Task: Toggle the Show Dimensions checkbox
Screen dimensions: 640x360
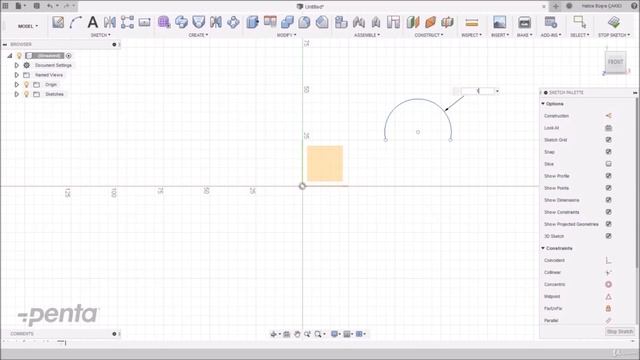Action: click(x=608, y=200)
